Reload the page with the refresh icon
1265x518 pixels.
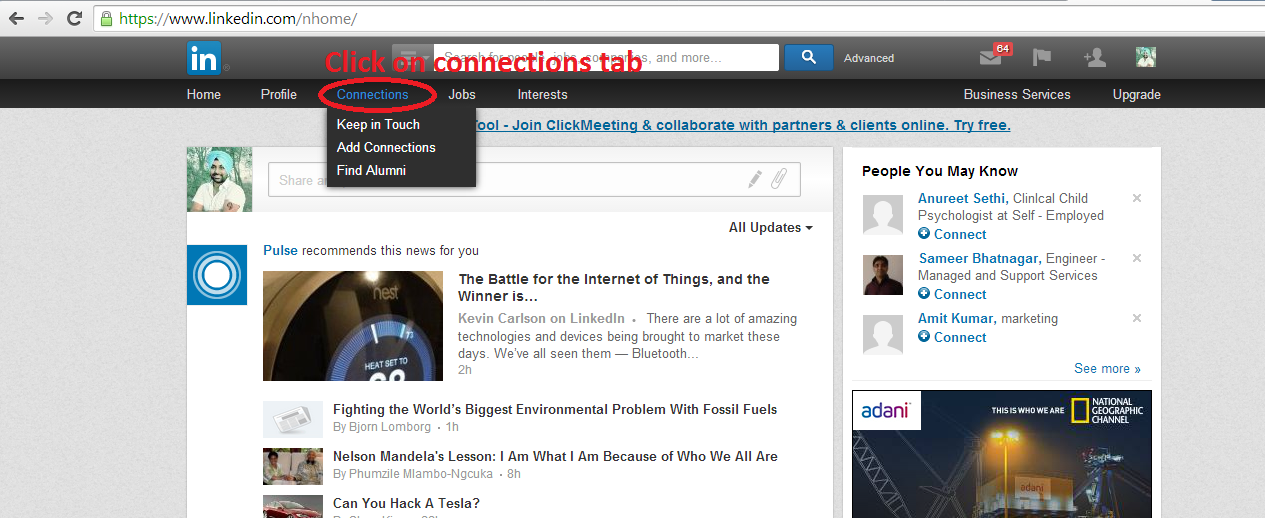pyautogui.click(x=74, y=18)
